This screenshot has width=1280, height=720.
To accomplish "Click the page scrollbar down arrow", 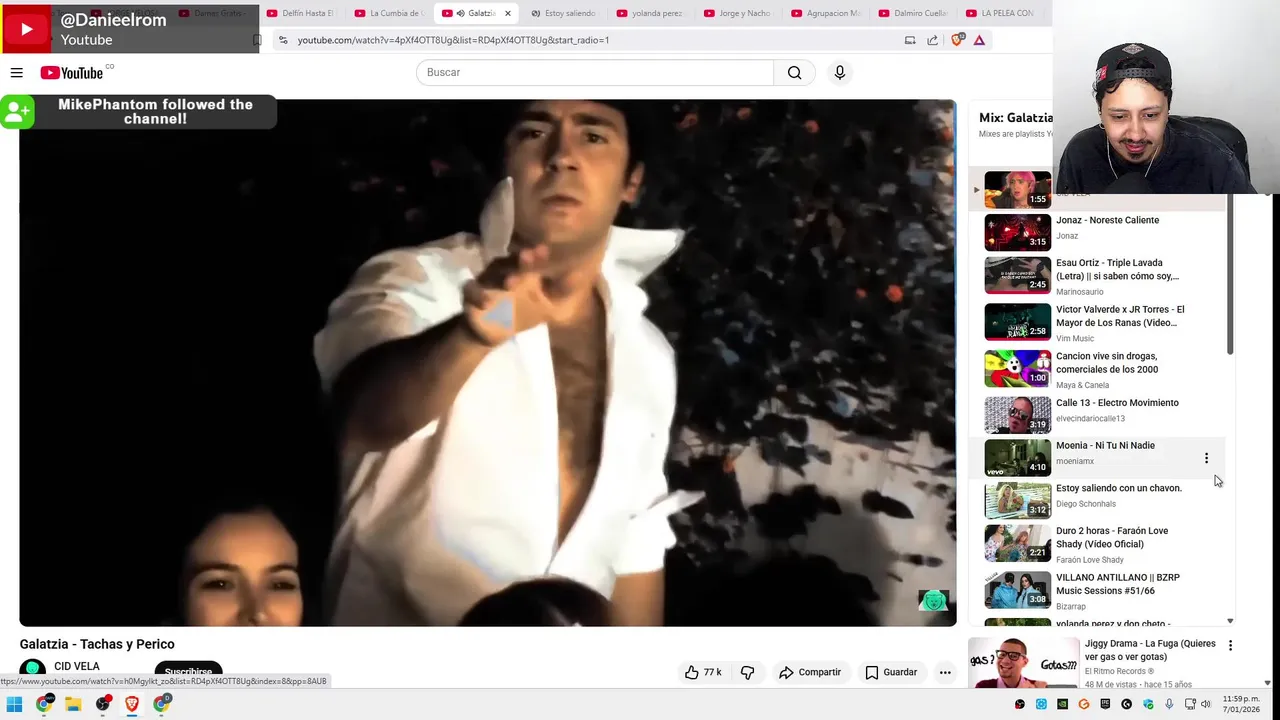I will 1268,683.
